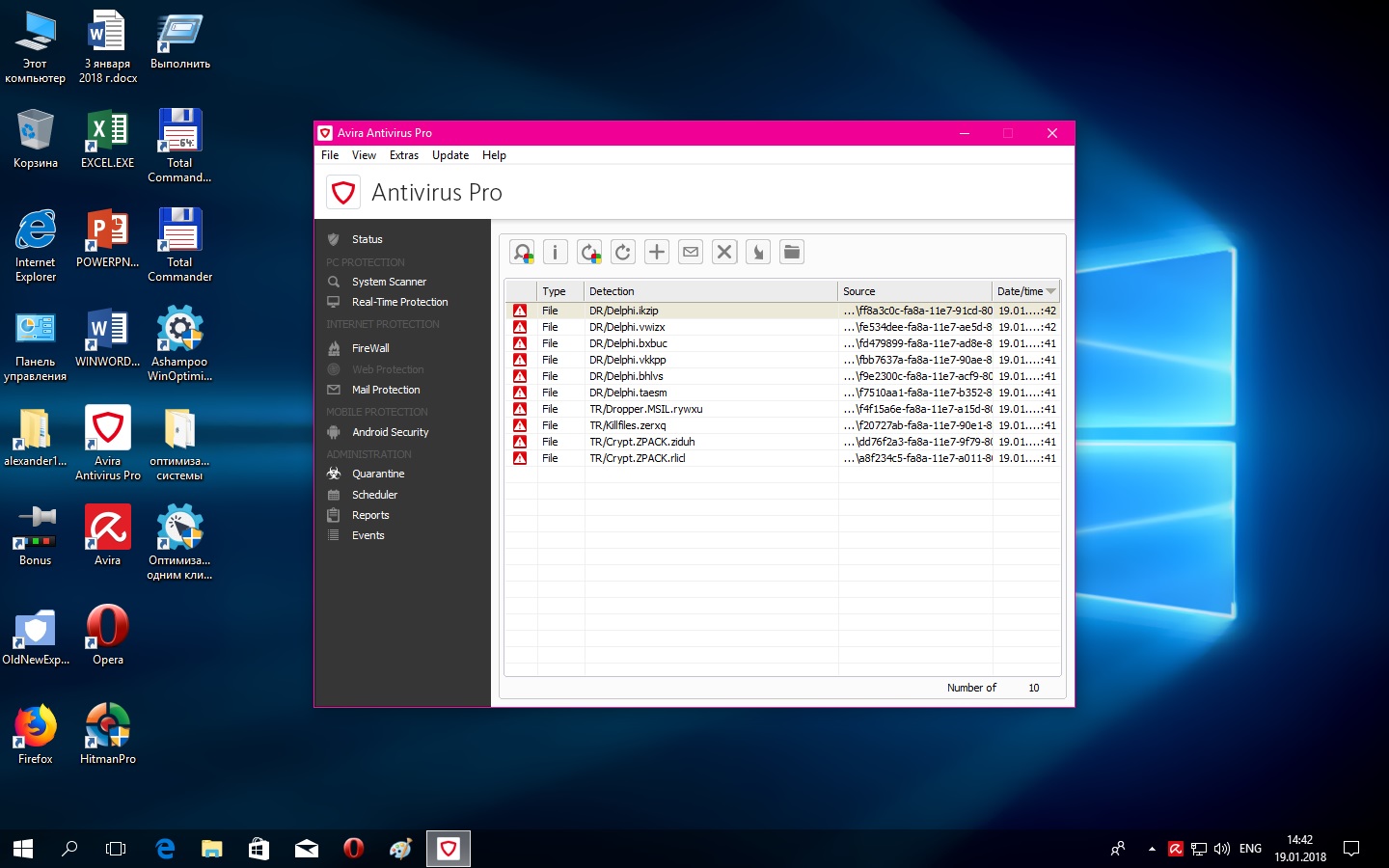Open Scheduler in the sidebar
The image size is (1389, 868).
click(x=374, y=495)
